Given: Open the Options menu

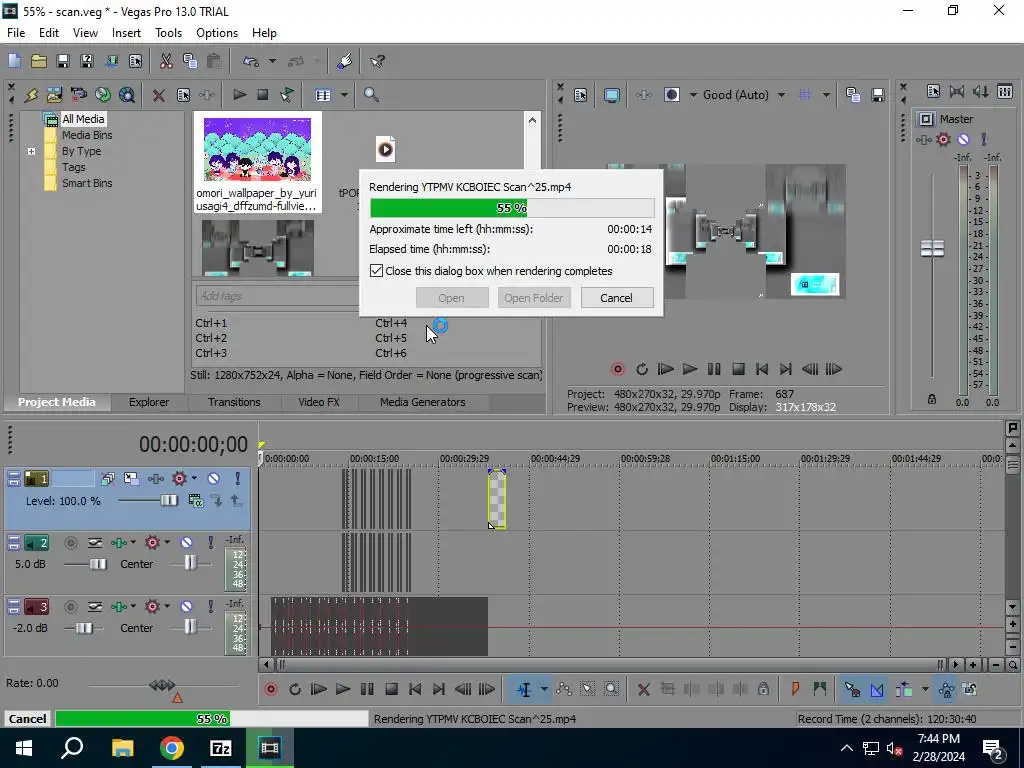Looking at the screenshot, I should 217,33.
